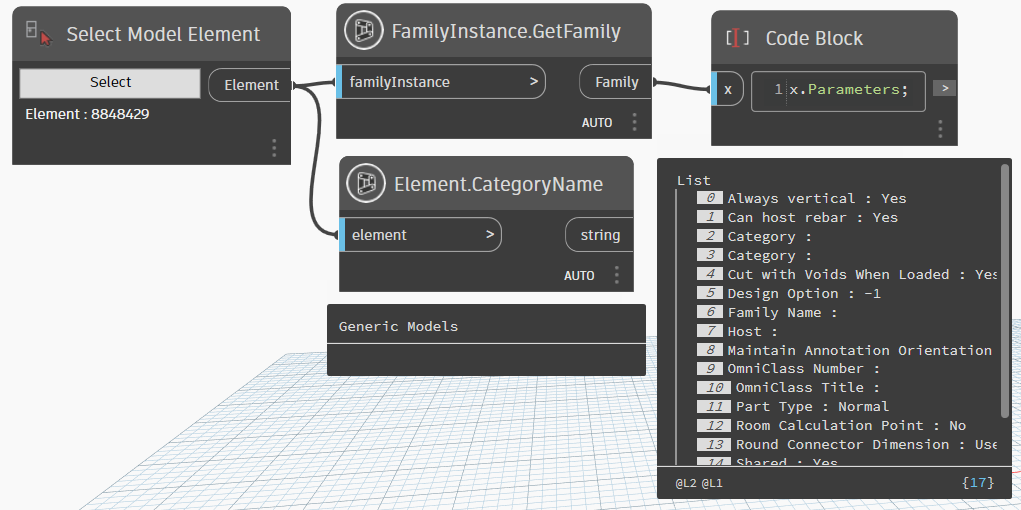This screenshot has width=1021, height=510.
Task: Click the Code Block bracket icon
Action: (737, 38)
